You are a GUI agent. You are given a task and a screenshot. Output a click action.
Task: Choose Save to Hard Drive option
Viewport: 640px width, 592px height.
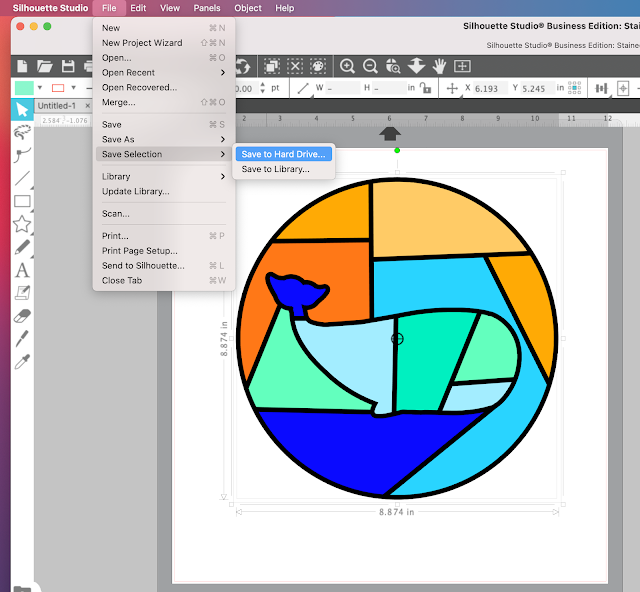tap(284, 154)
